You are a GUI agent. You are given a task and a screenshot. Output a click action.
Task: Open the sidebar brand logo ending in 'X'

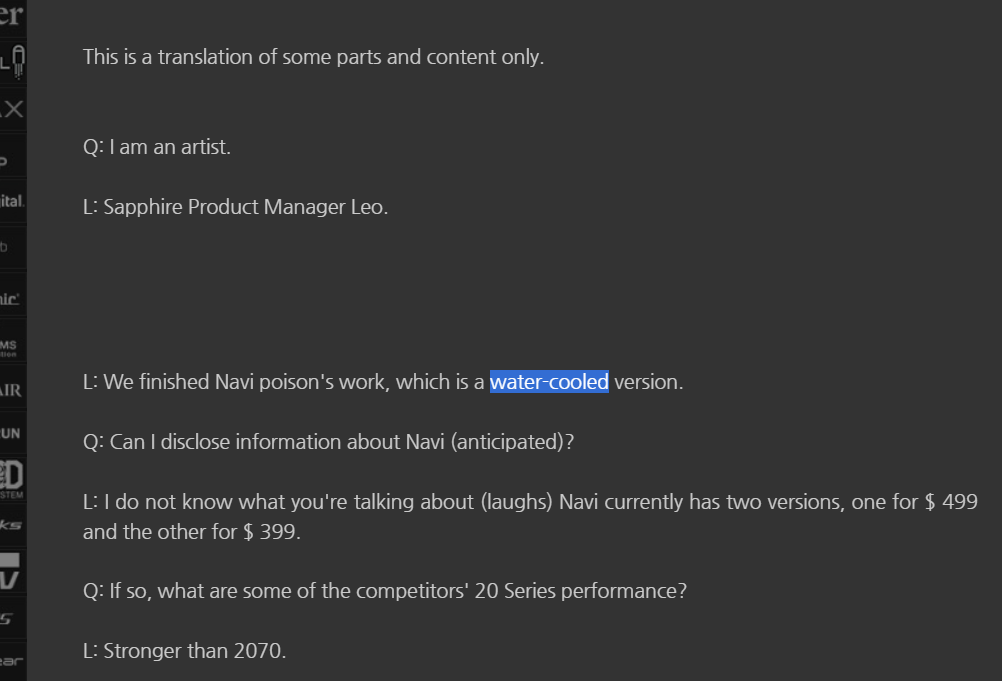tap(12, 109)
